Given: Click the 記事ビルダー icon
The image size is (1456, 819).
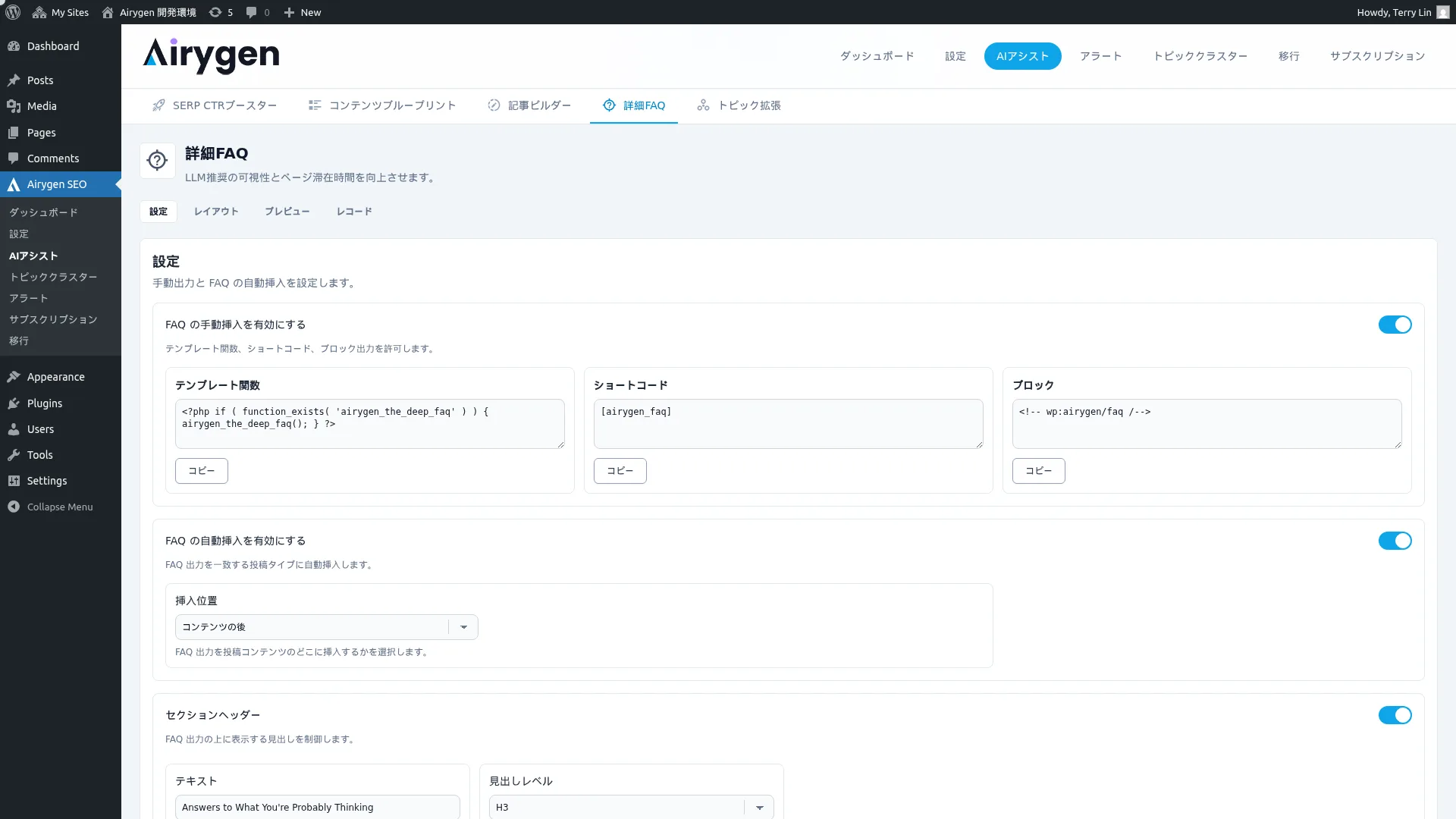Looking at the screenshot, I should [x=494, y=105].
